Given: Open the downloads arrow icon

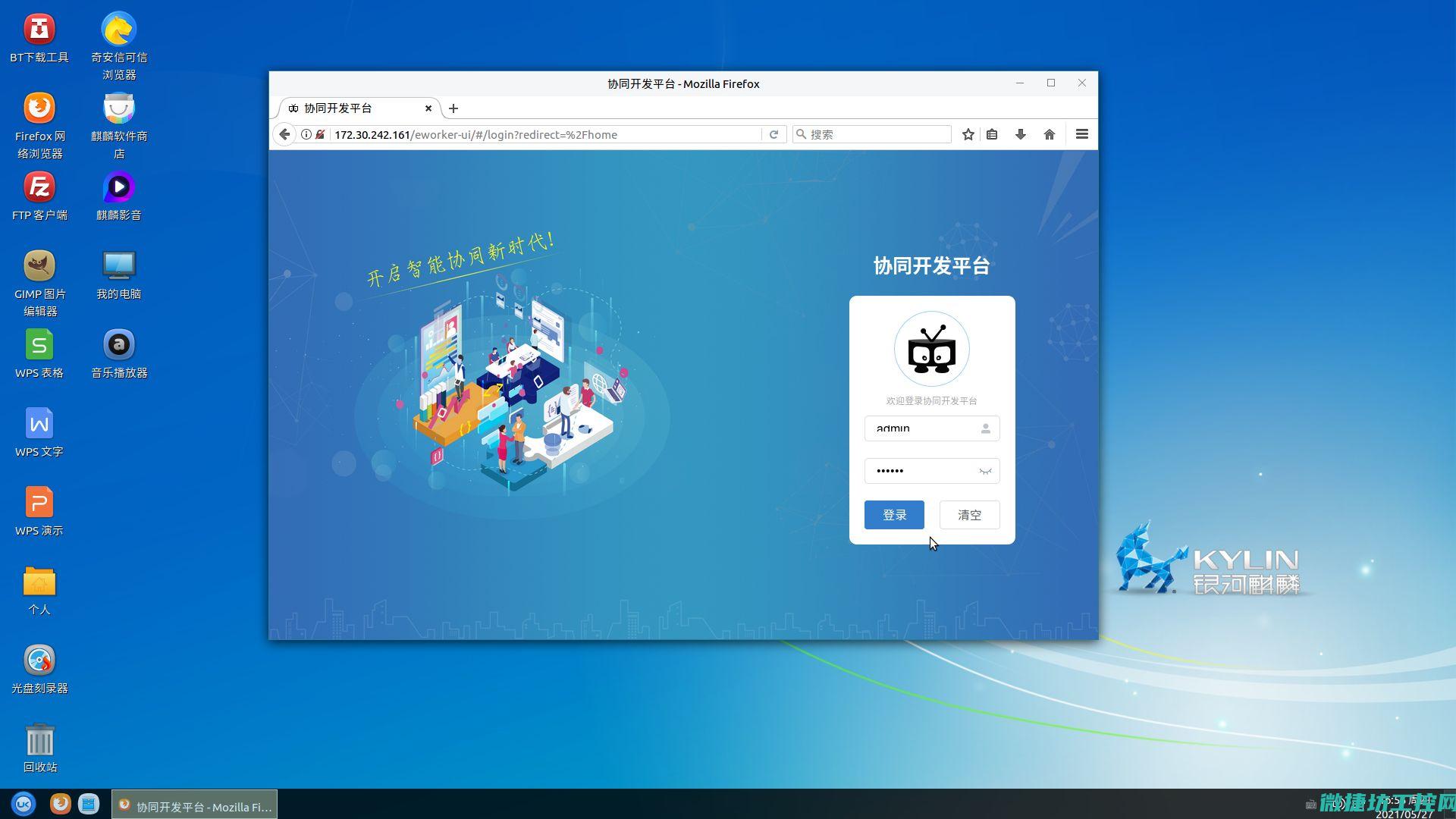Looking at the screenshot, I should coord(1021,134).
